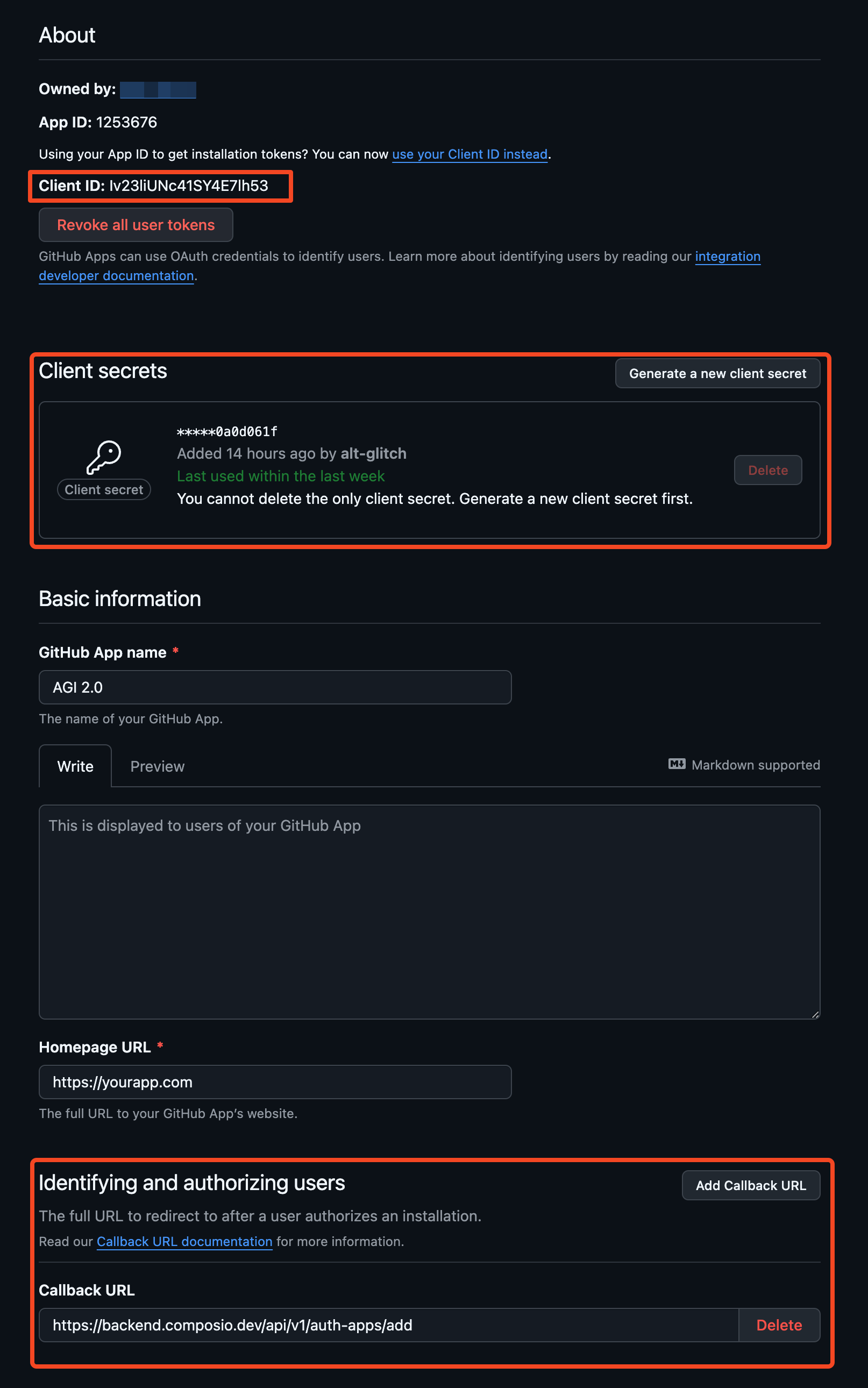This screenshot has width=868, height=1388.
Task: Generate a new client secret
Action: point(717,373)
